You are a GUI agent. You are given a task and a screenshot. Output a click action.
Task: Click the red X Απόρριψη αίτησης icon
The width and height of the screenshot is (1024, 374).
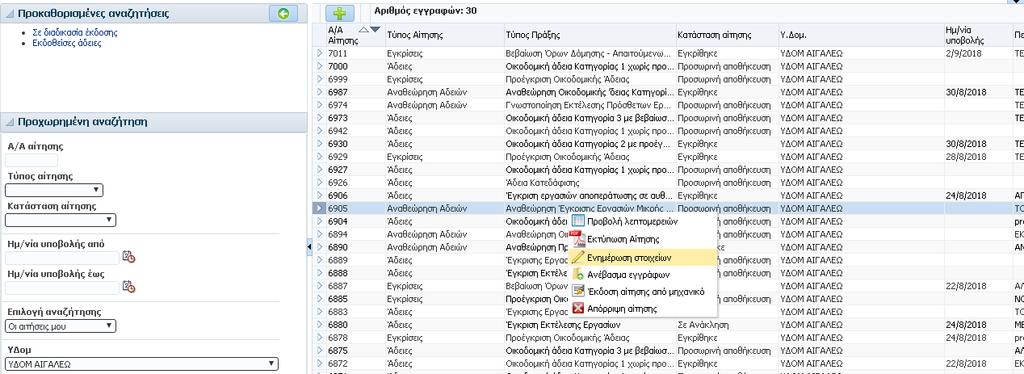577,309
